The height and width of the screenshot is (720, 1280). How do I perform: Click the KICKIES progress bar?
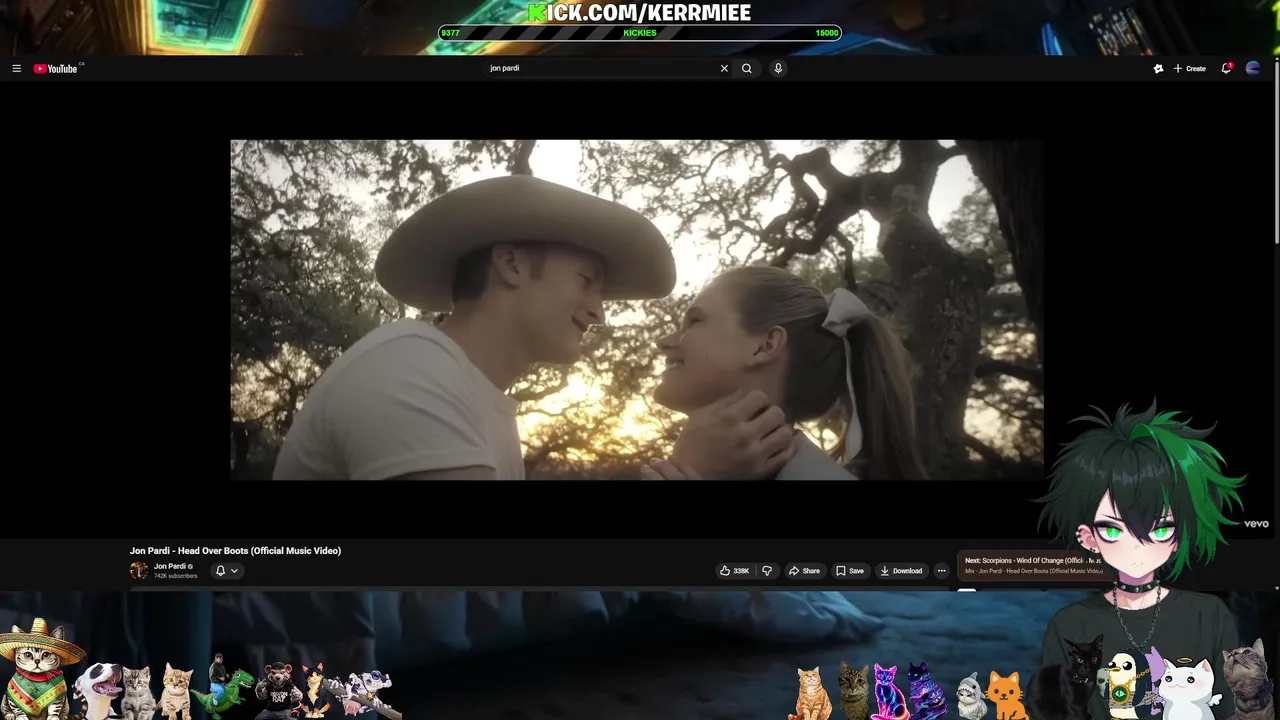coord(640,33)
